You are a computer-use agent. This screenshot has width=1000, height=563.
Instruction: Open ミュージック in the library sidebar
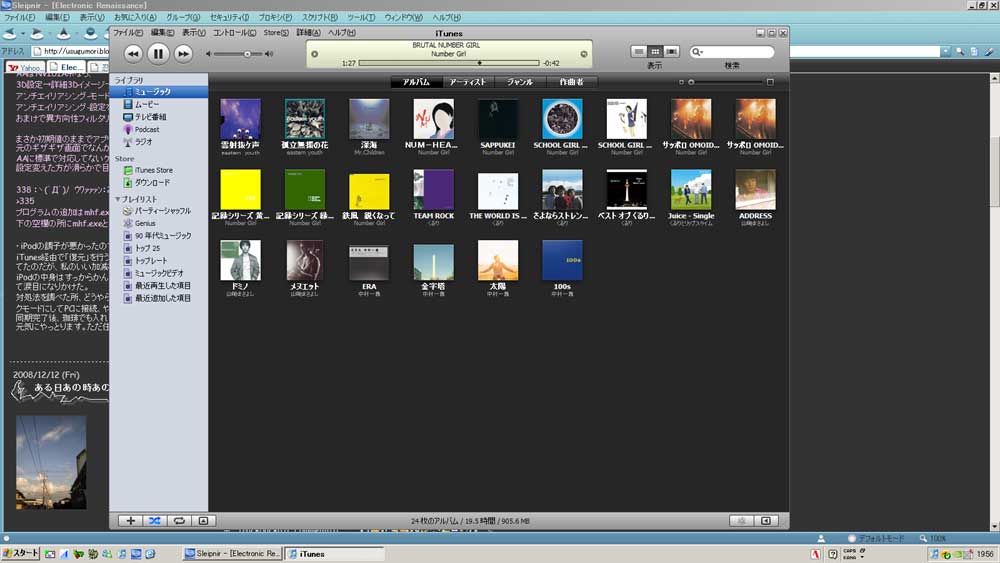click(x=159, y=92)
